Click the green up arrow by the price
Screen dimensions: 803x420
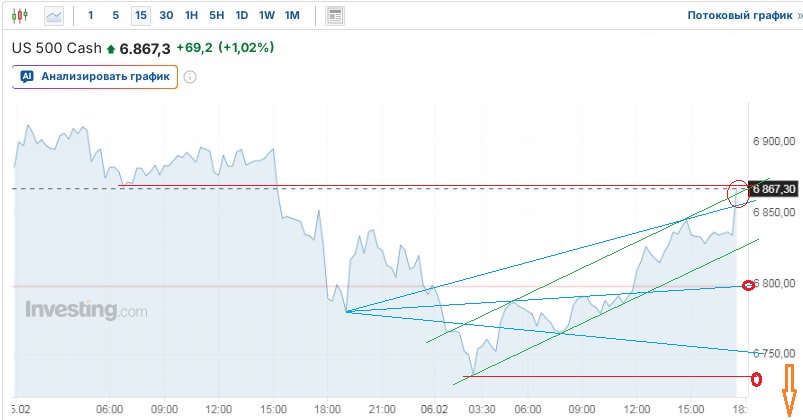[110, 49]
